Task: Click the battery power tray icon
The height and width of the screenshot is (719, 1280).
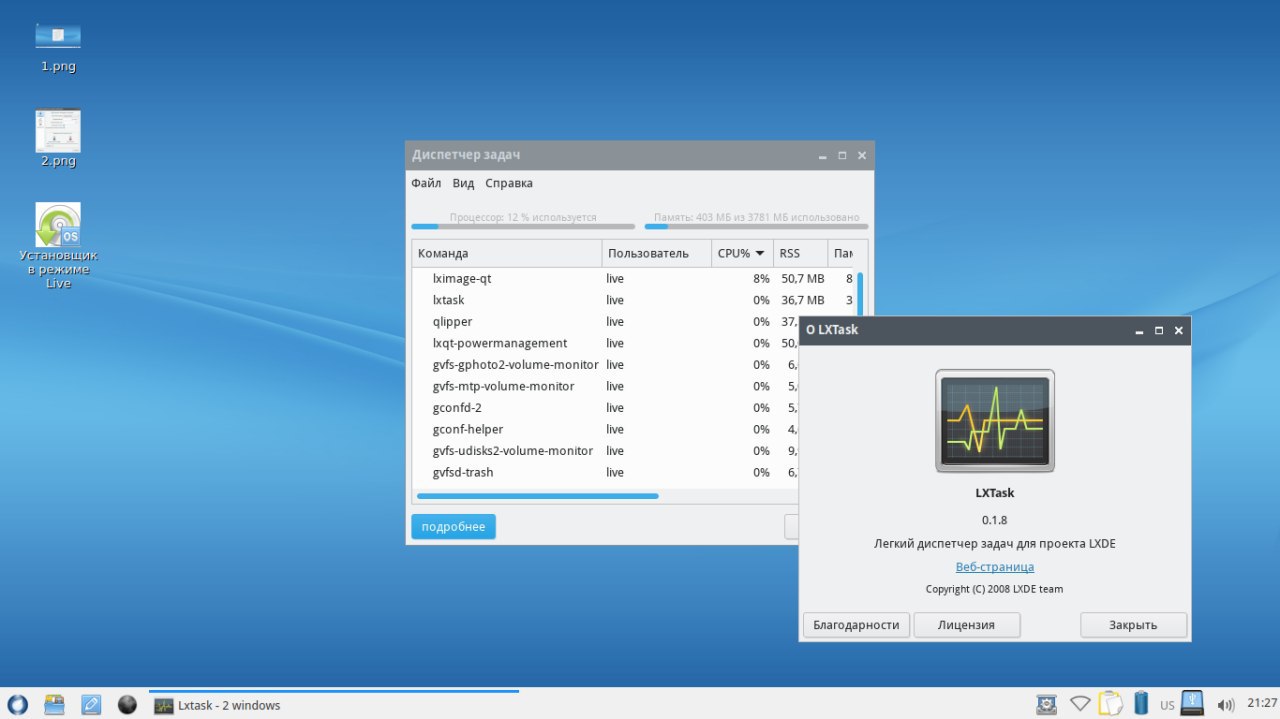Action: point(1141,704)
